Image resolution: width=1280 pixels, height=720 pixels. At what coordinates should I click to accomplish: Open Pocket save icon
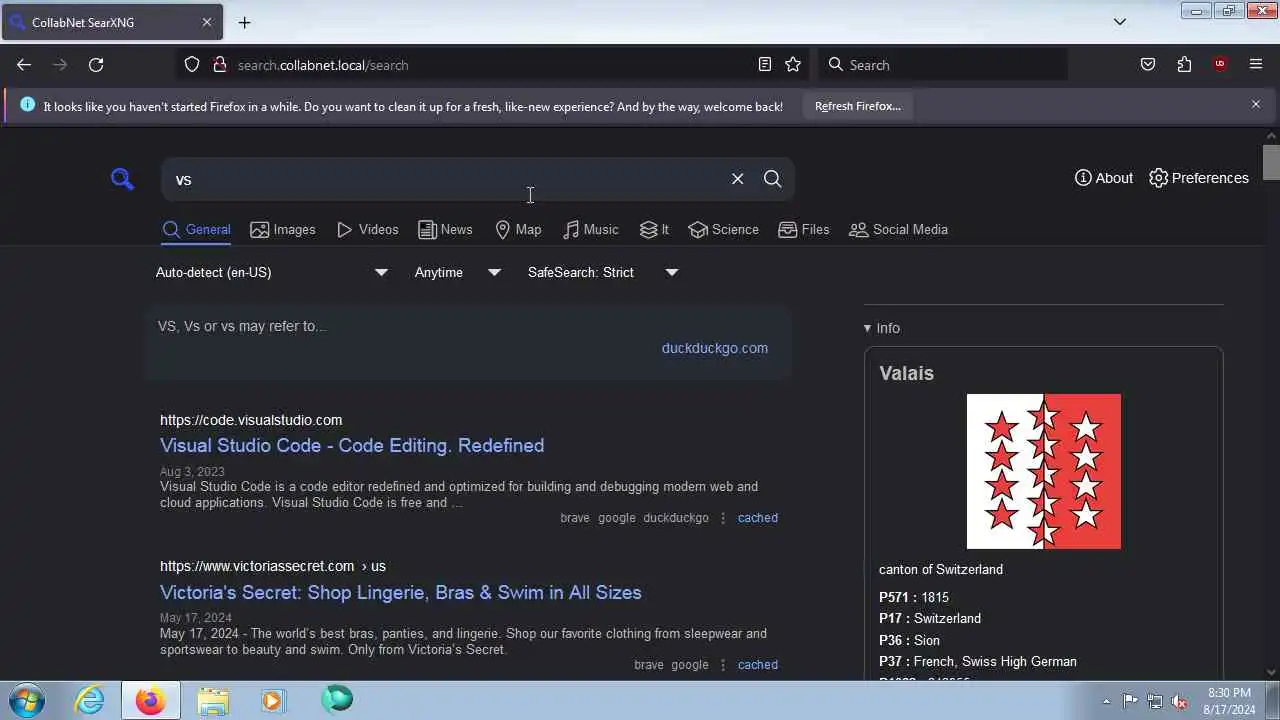pos(1148,65)
